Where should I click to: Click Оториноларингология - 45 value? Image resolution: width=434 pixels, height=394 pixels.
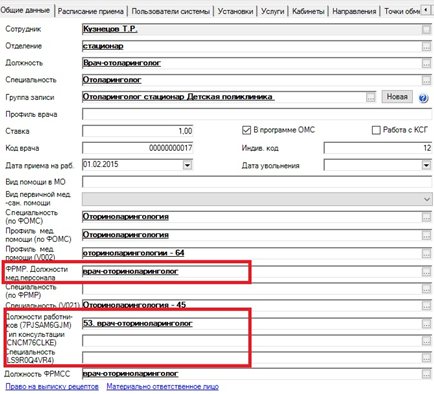point(134,305)
